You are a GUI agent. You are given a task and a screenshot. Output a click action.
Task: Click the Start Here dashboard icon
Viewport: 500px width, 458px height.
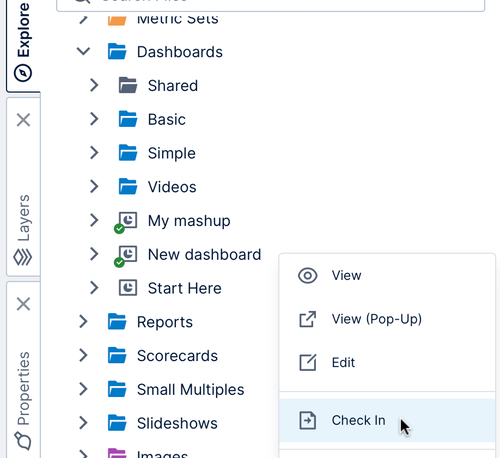(128, 288)
